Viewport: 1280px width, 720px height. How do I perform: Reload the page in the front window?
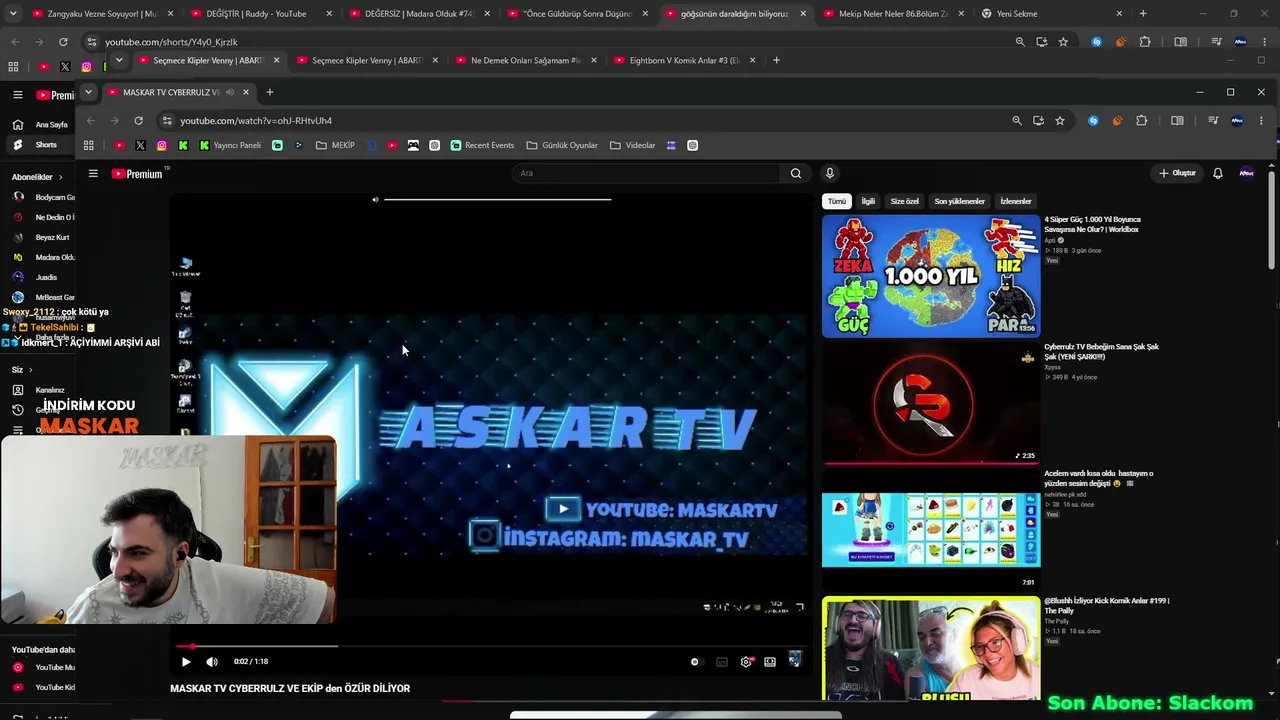tap(138, 121)
